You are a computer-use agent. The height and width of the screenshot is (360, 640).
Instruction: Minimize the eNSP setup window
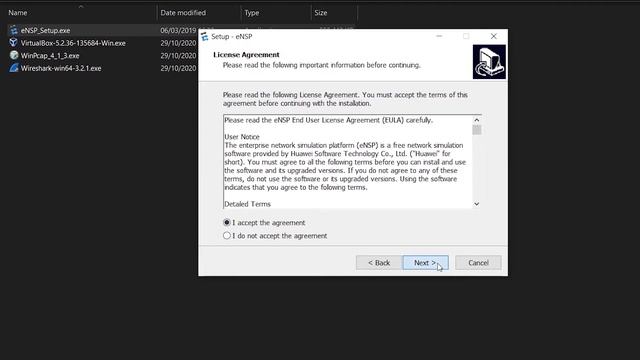coord(439,36)
